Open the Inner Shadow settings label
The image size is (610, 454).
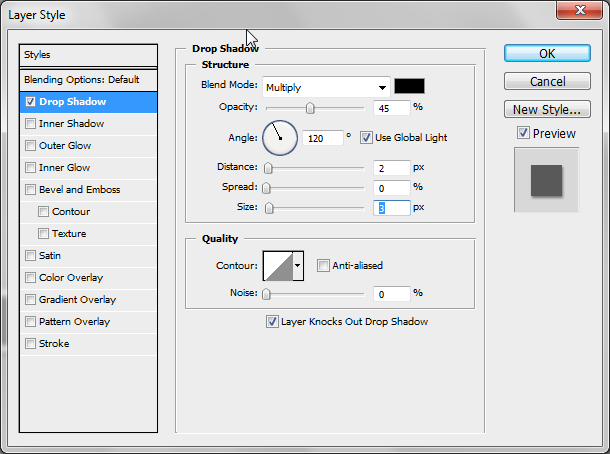click(72, 124)
